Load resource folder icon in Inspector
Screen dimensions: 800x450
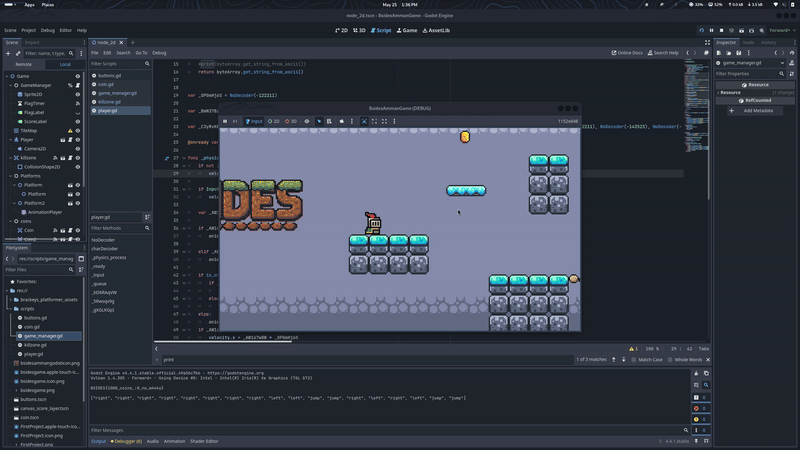point(729,53)
